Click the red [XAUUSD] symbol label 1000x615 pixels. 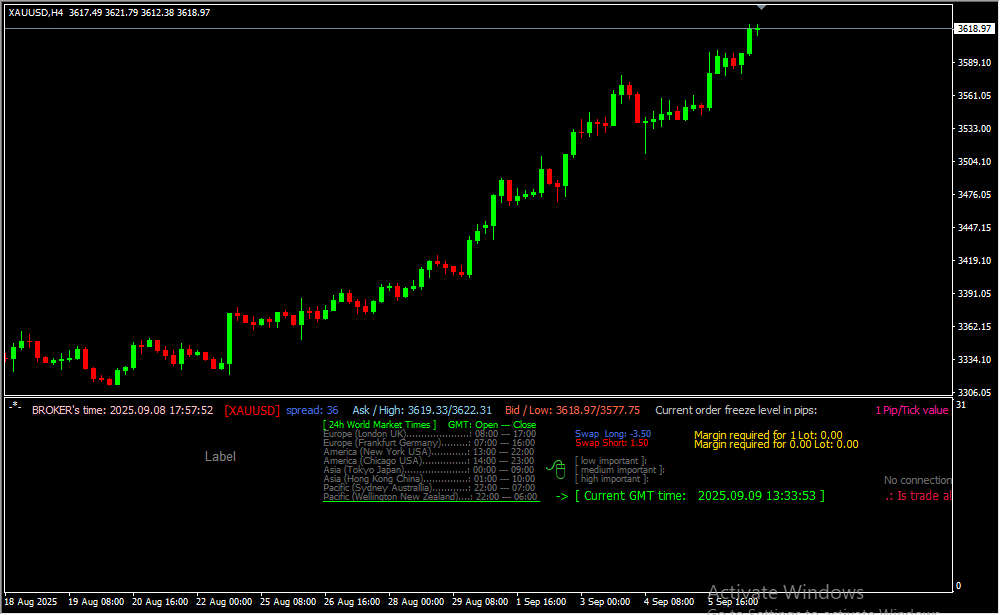[x=252, y=410]
